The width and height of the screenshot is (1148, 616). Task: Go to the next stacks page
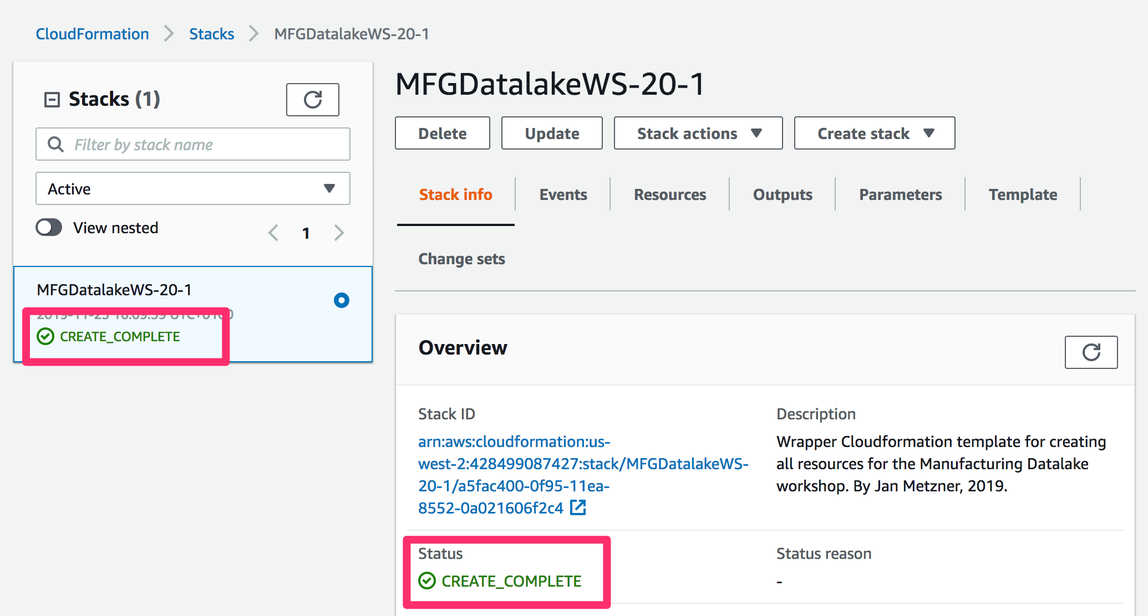click(x=339, y=233)
